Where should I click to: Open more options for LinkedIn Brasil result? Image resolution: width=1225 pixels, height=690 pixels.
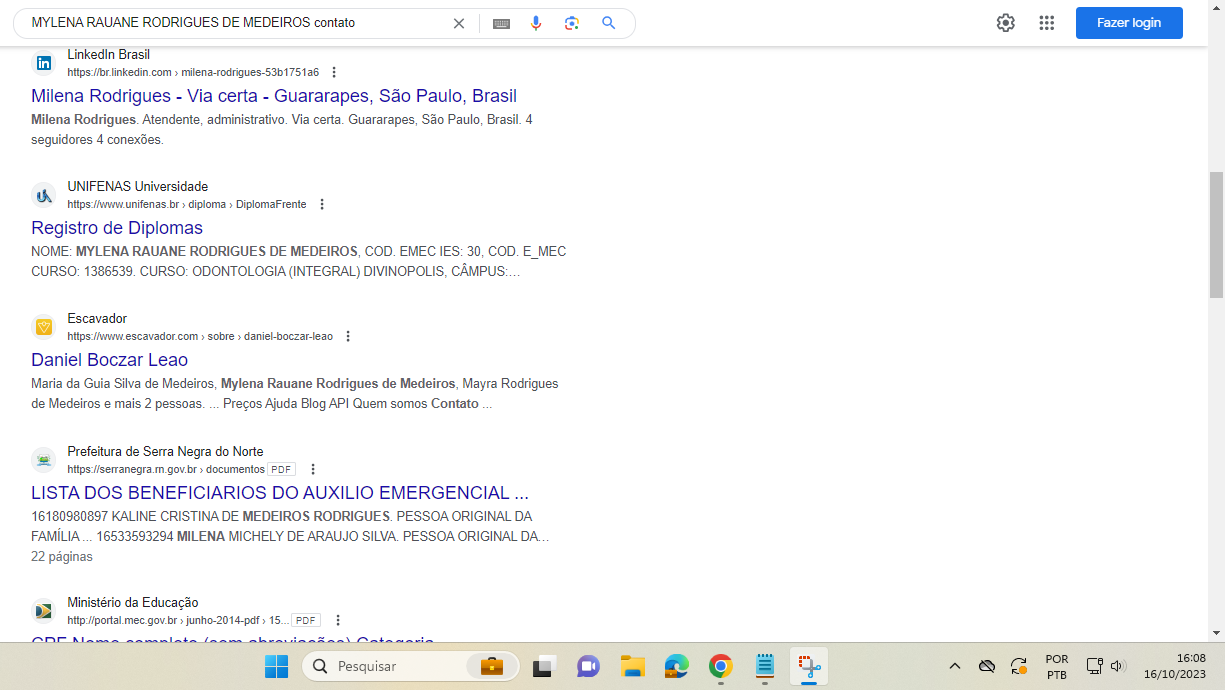tap(334, 72)
